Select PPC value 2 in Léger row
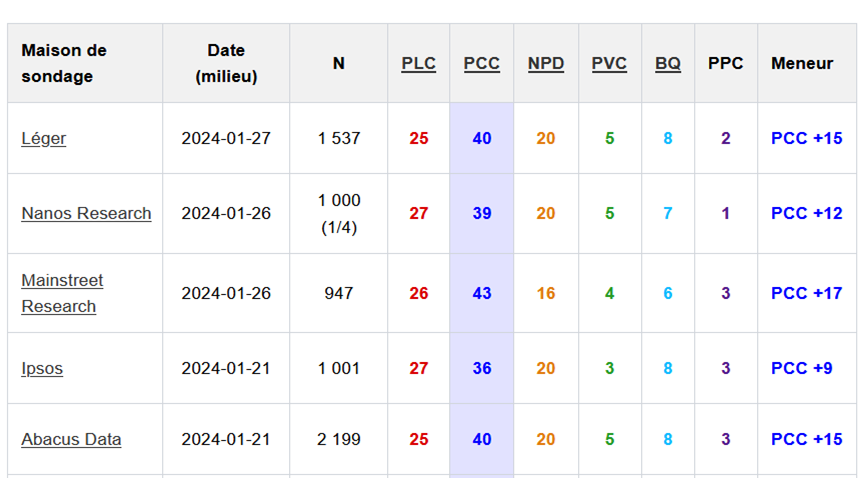This screenshot has width=864, height=478. (x=726, y=138)
